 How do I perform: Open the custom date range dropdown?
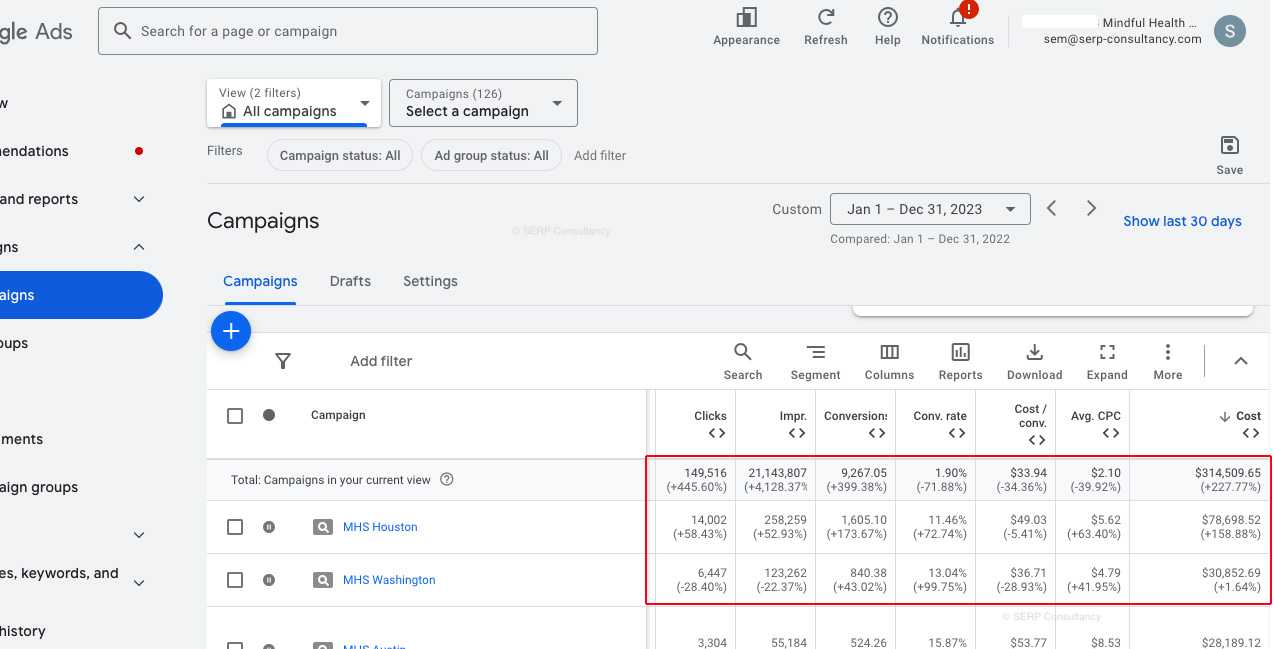[x=930, y=209]
